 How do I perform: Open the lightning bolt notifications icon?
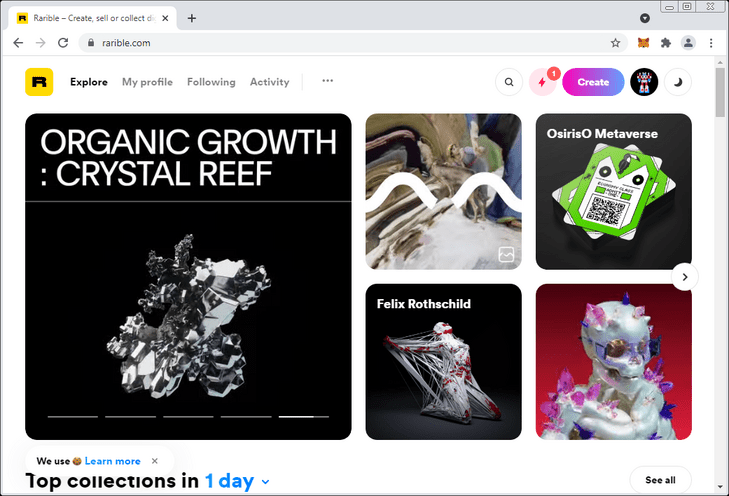coord(542,82)
